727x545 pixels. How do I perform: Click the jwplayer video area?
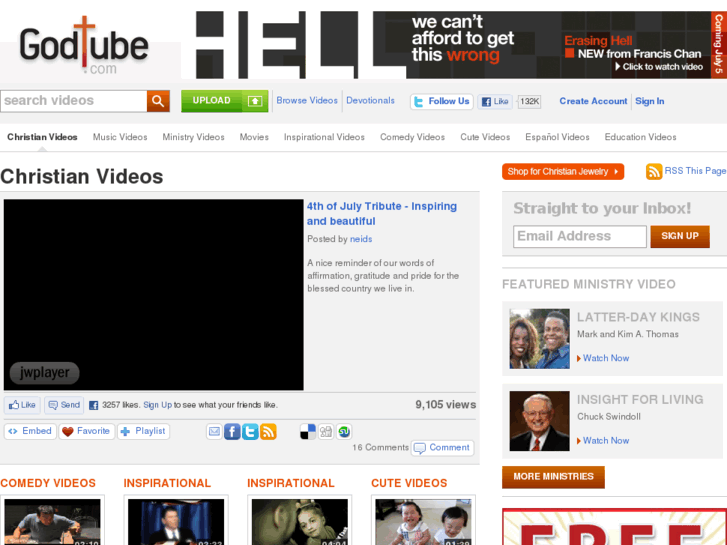(153, 295)
